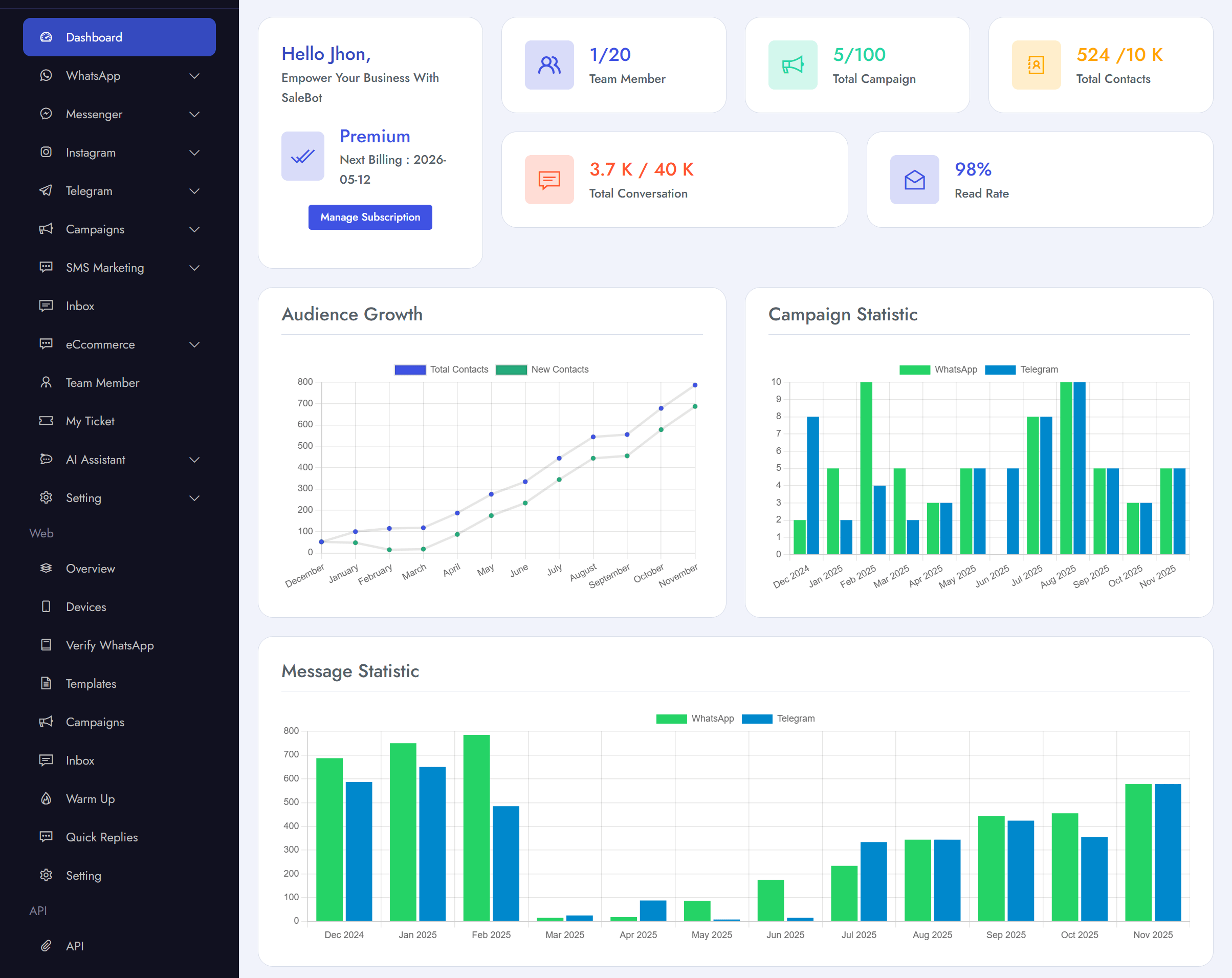Image resolution: width=1232 pixels, height=978 pixels.
Task: Click the Warm Up flame icon
Action: [x=46, y=798]
